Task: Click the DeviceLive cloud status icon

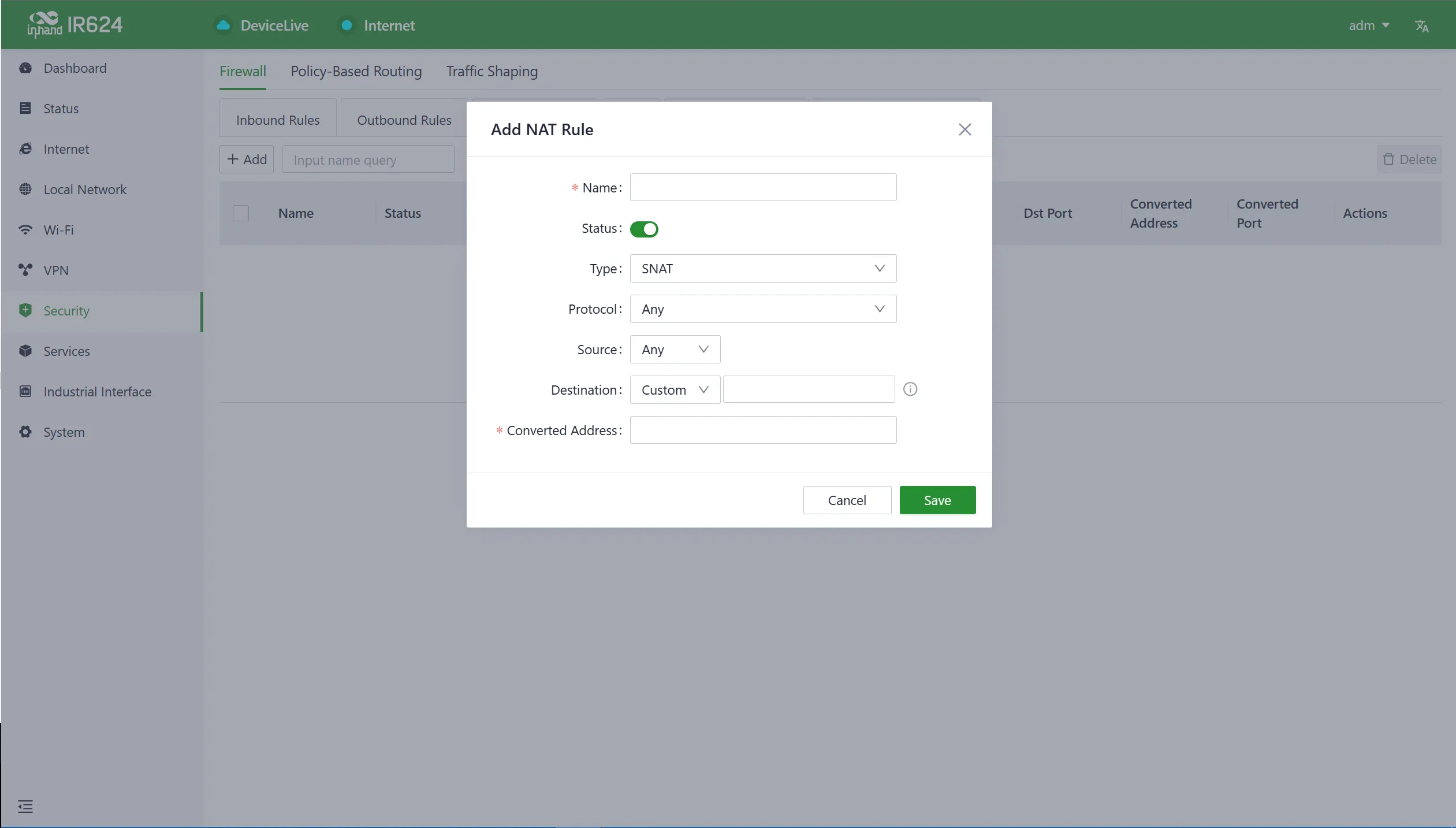Action: [x=223, y=25]
